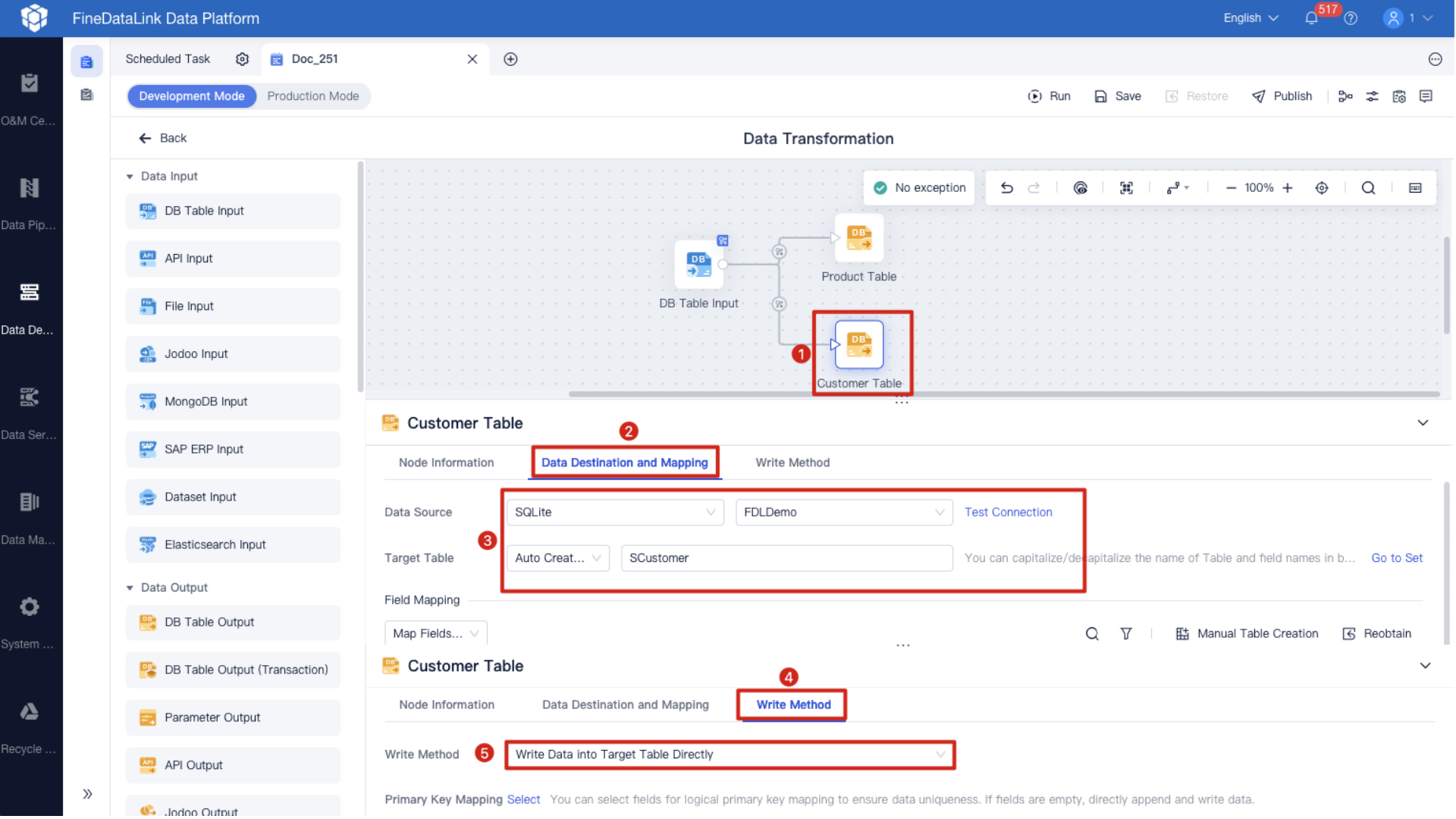Screen dimensions: 1456x819
Task: Click the fit-to-screen canvas icon
Action: (x=1126, y=188)
